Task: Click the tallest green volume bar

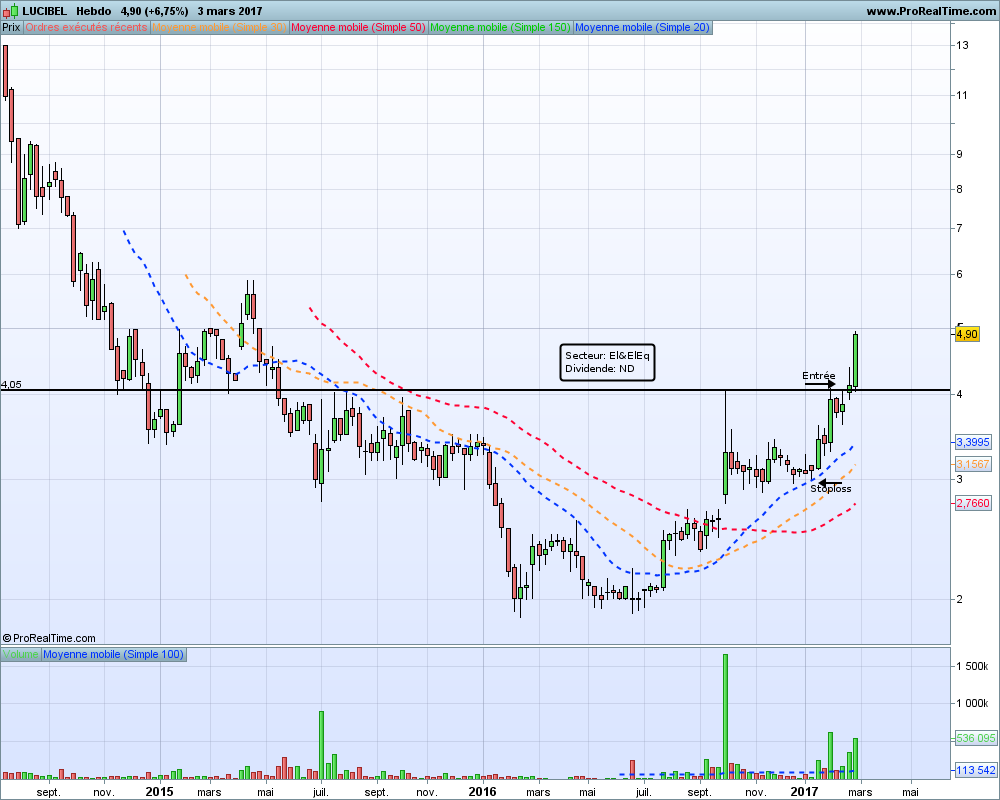Action: [725, 716]
